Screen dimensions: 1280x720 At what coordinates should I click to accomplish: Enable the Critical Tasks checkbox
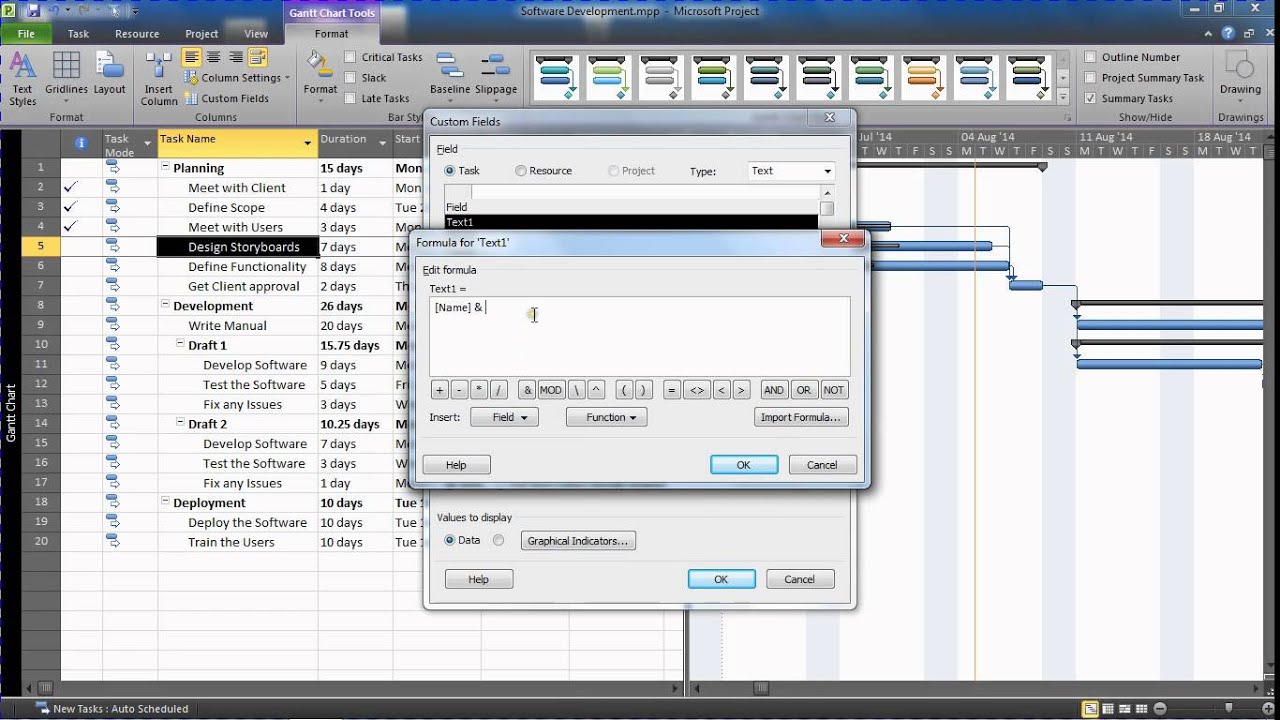(350, 57)
